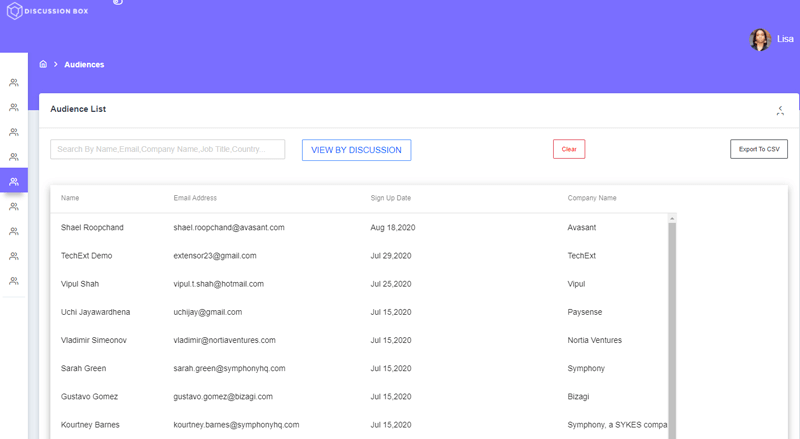Select the Sarah Green name cell
The image size is (800, 439).
coord(83,368)
